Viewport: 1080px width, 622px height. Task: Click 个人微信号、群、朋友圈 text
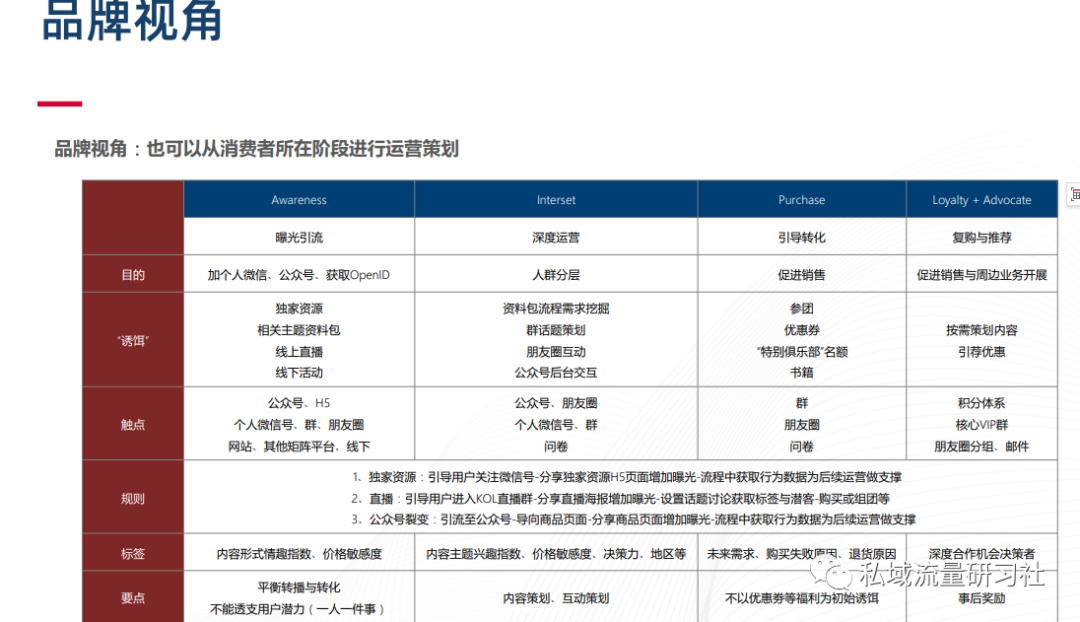click(299, 424)
